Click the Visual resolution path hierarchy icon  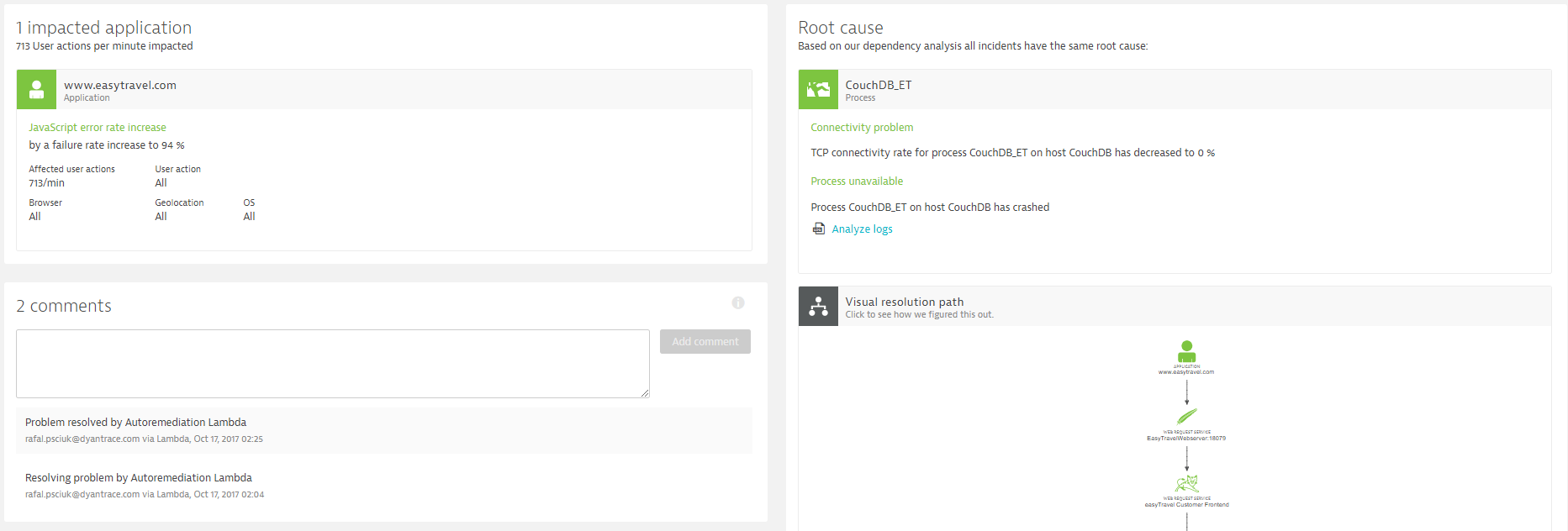point(818,306)
